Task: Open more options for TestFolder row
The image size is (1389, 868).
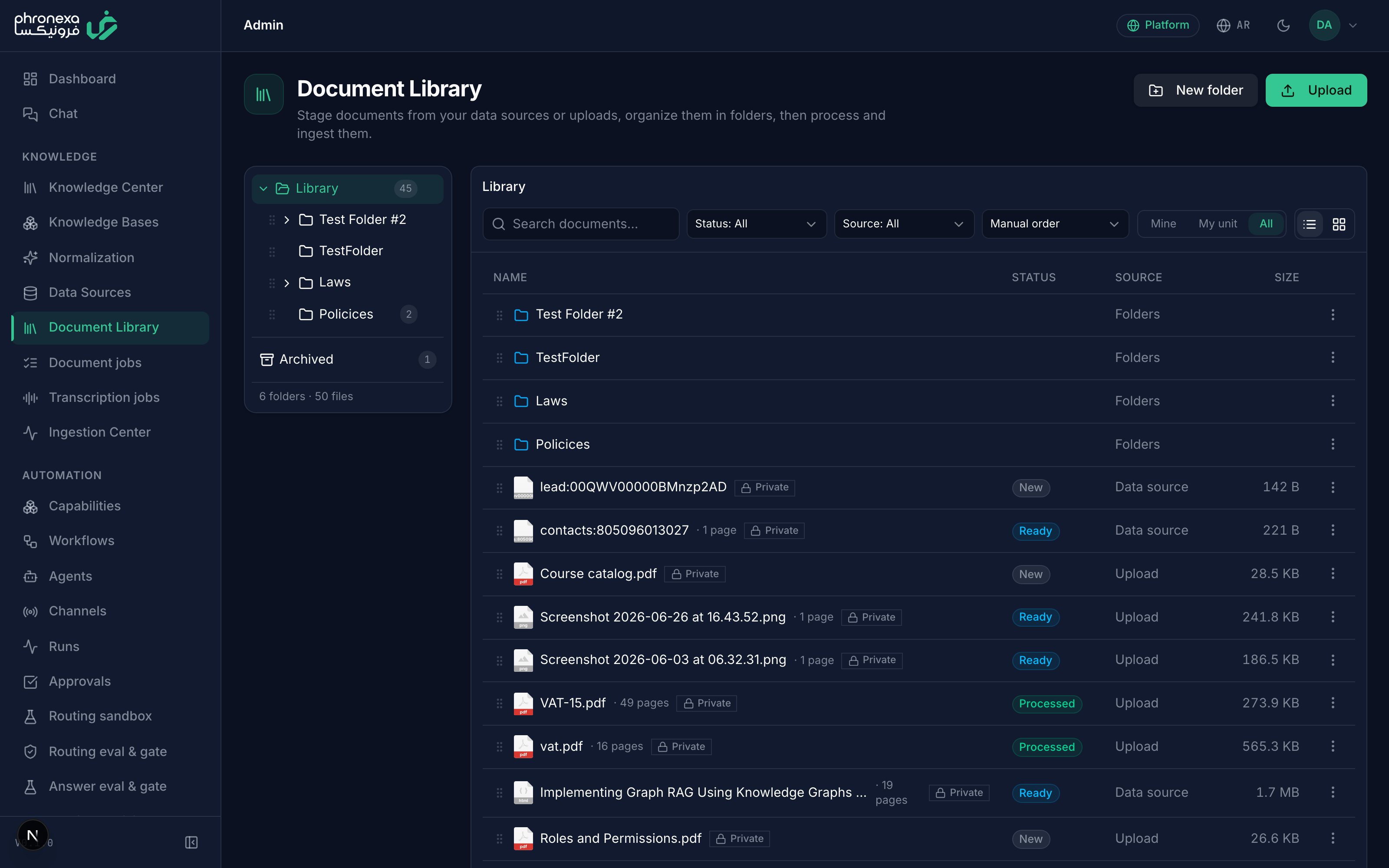Action: [x=1332, y=358]
